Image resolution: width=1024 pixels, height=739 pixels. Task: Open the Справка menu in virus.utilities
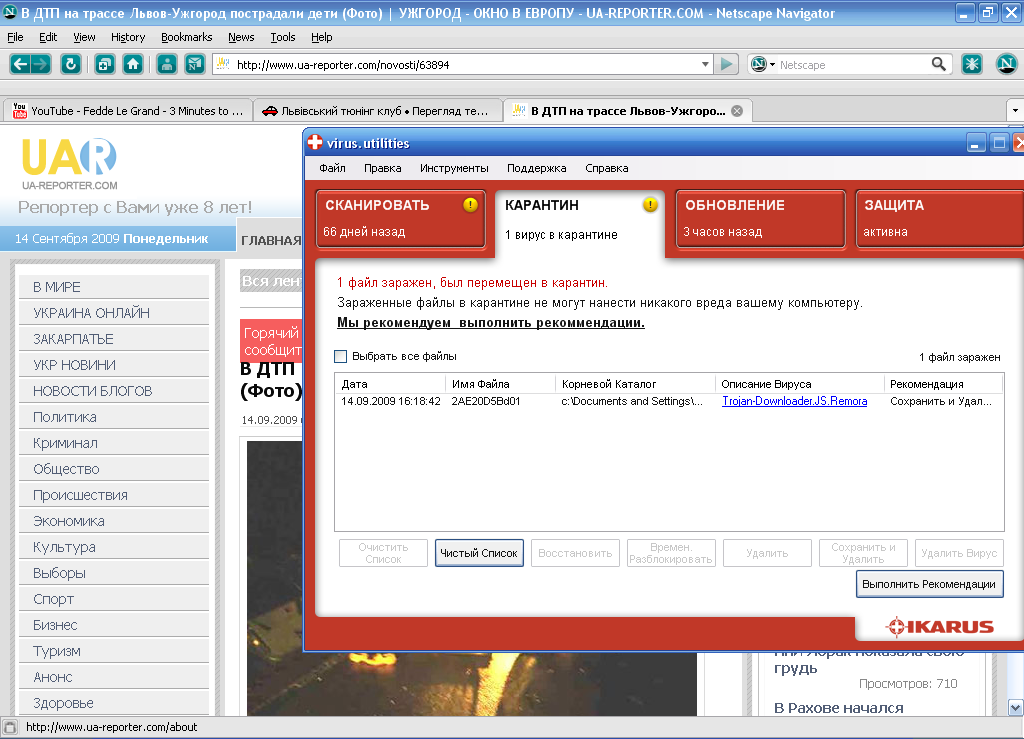[x=607, y=168]
